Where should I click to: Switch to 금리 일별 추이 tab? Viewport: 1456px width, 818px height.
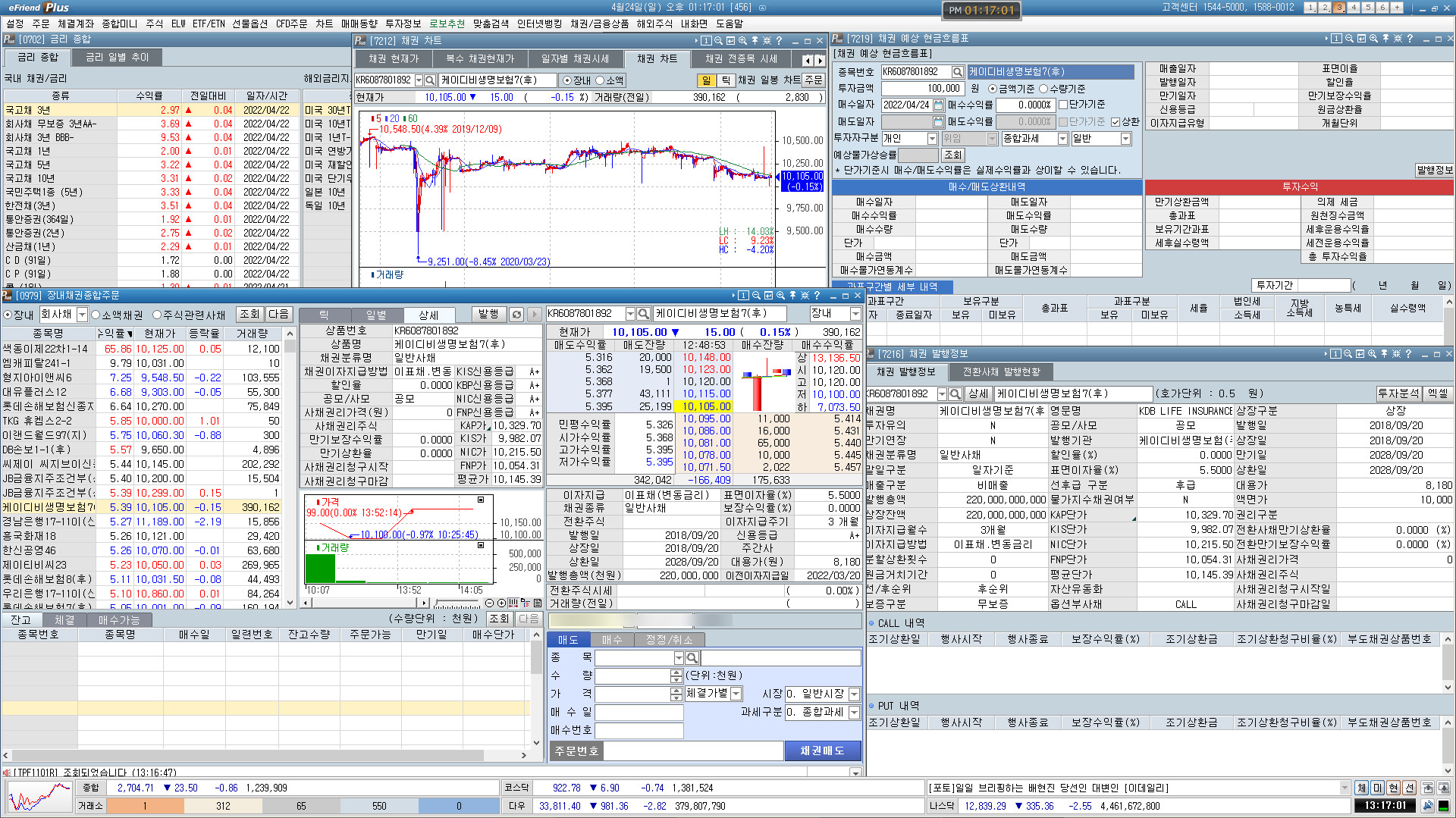(x=117, y=58)
